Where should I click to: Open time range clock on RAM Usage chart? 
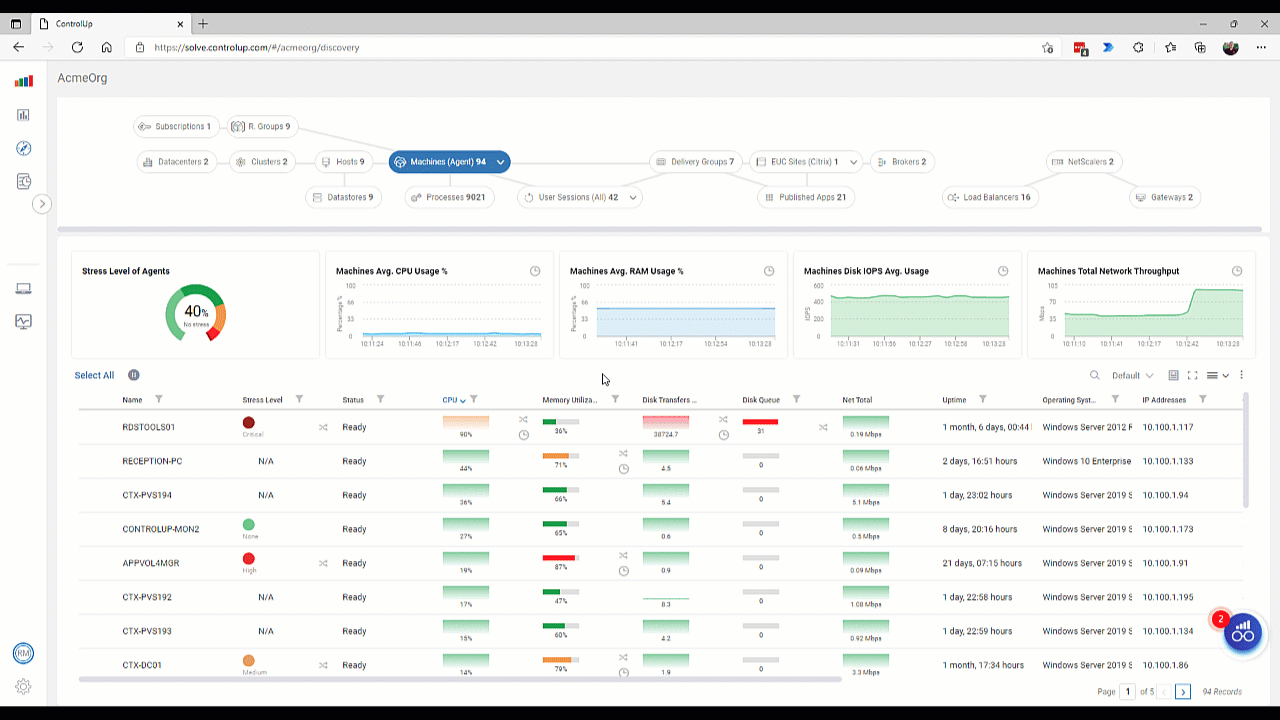click(769, 271)
